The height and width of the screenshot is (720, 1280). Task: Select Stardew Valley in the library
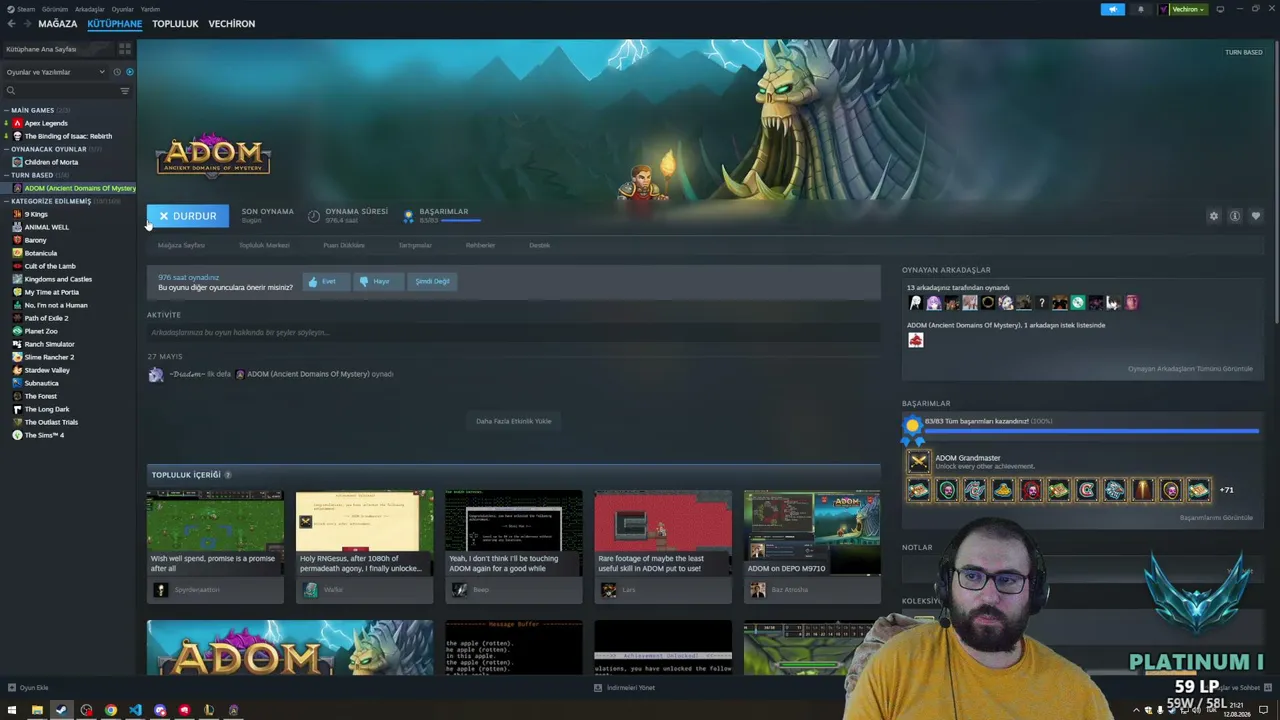pyautogui.click(x=47, y=370)
